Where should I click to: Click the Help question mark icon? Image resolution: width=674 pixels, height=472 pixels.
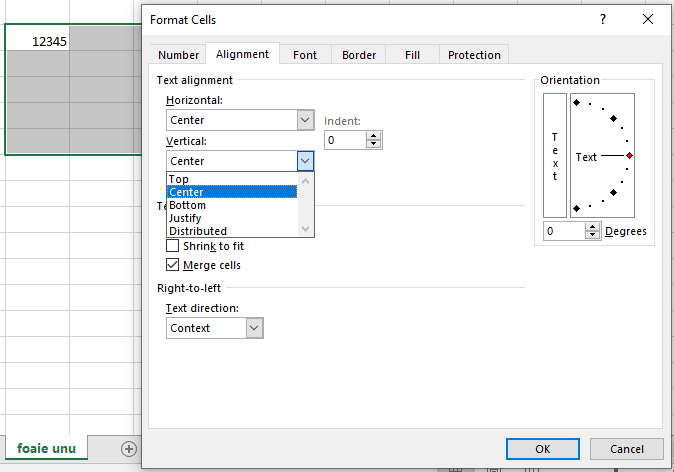point(603,19)
